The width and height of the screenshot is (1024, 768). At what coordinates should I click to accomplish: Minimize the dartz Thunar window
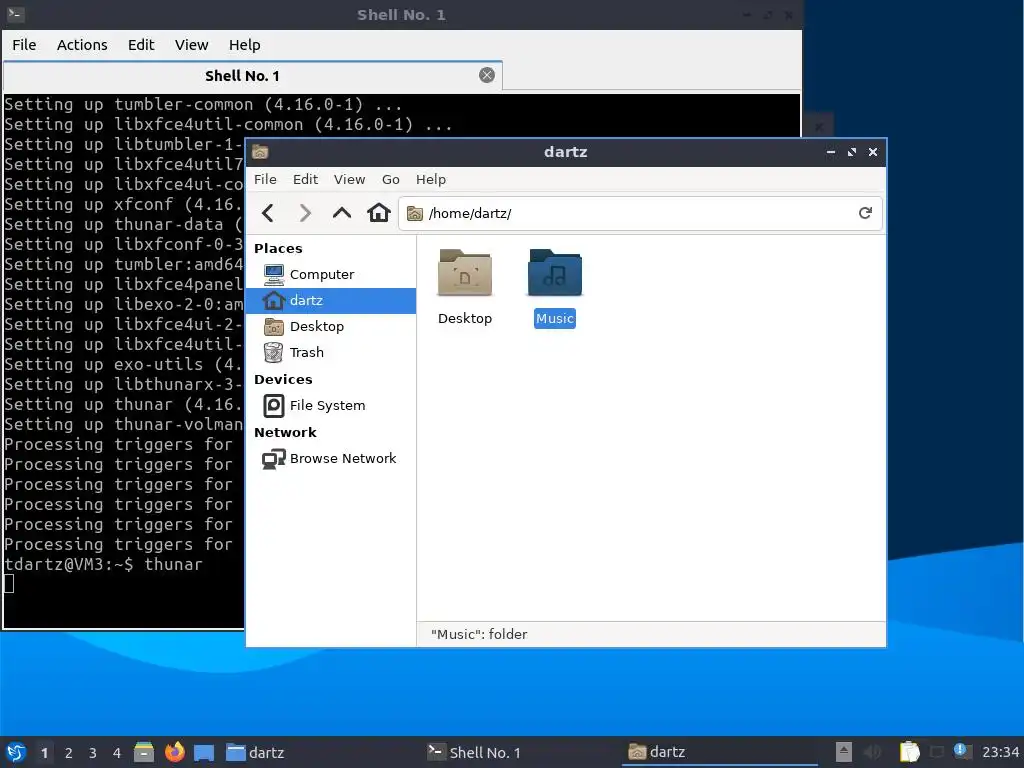pos(831,152)
